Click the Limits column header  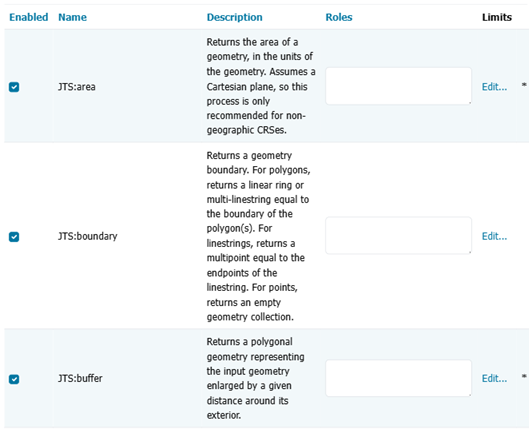(497, 17)
